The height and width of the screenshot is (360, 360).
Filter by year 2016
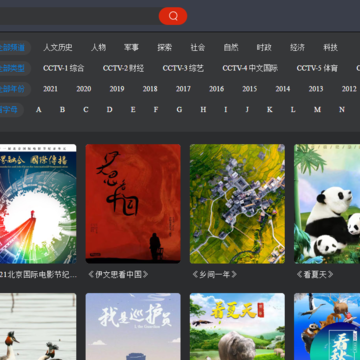pos(216,89)
